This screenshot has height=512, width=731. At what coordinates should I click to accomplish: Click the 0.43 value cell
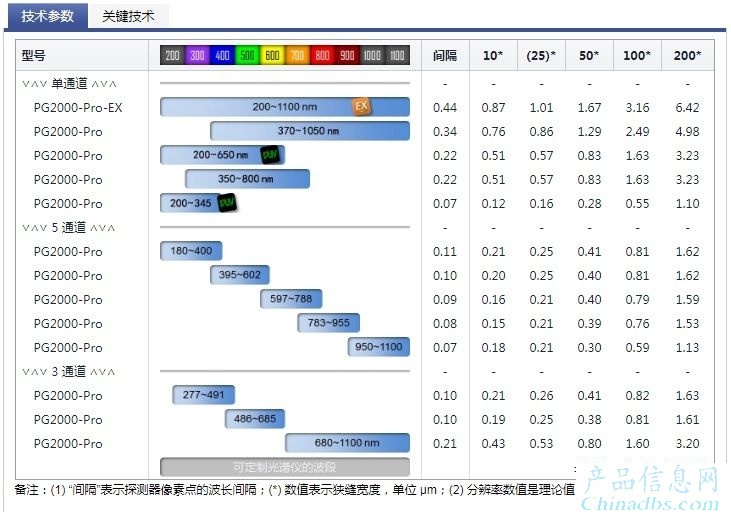pos(493,444)
